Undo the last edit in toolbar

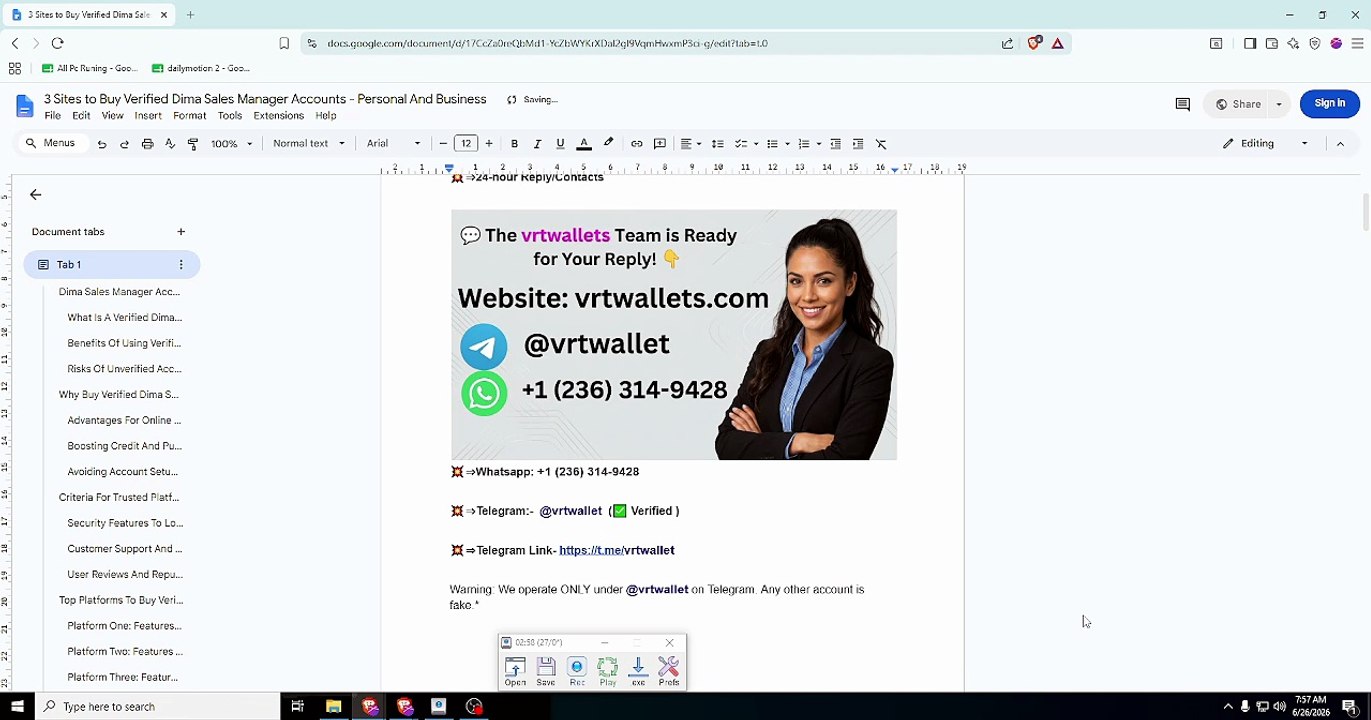pyautogui.click(x=102, y=144)
